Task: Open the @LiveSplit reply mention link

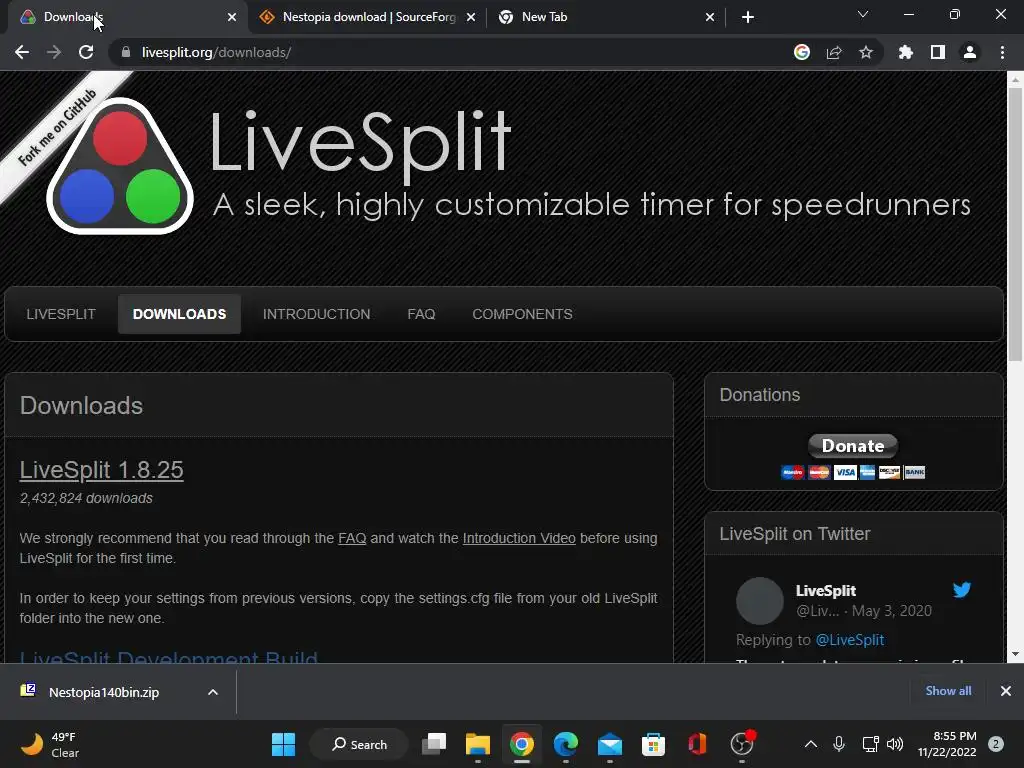Action: (850, 640)
